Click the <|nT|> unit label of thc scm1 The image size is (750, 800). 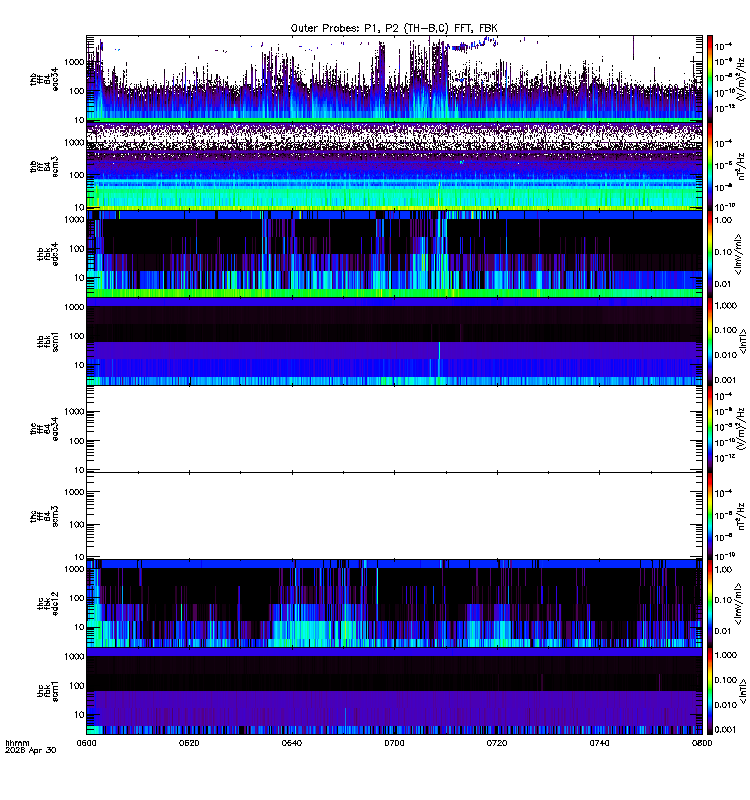click(743, 691)
